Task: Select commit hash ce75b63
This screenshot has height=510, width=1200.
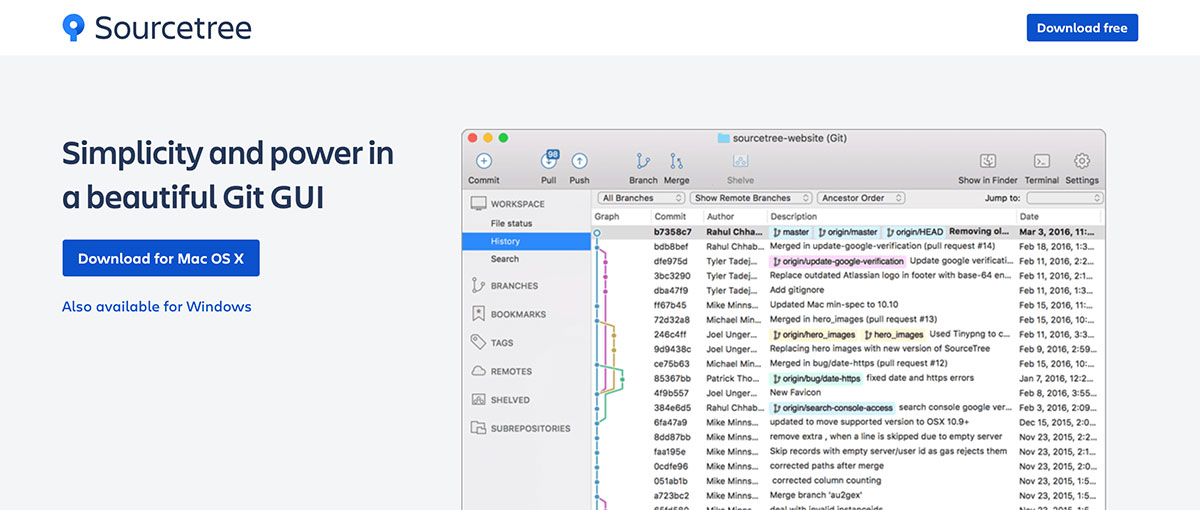Action: [672, 364]
